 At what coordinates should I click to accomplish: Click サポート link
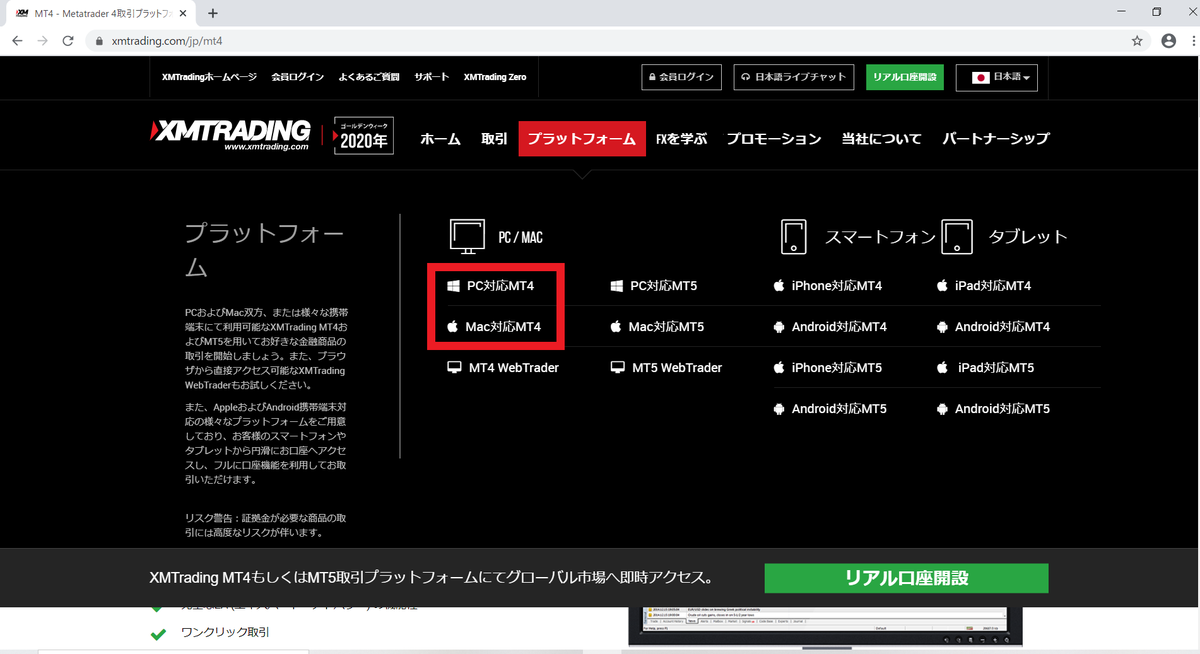pyautogui.click(x=432, y=77)
